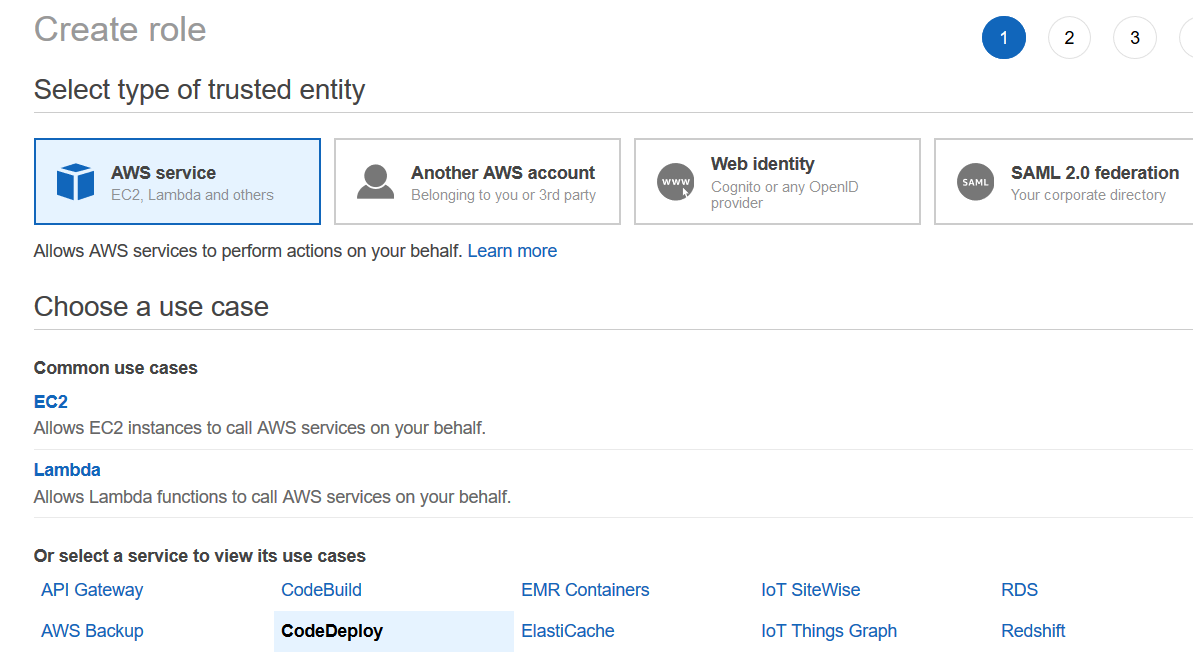
Task: Open the Learn more link
Action: 512,251
